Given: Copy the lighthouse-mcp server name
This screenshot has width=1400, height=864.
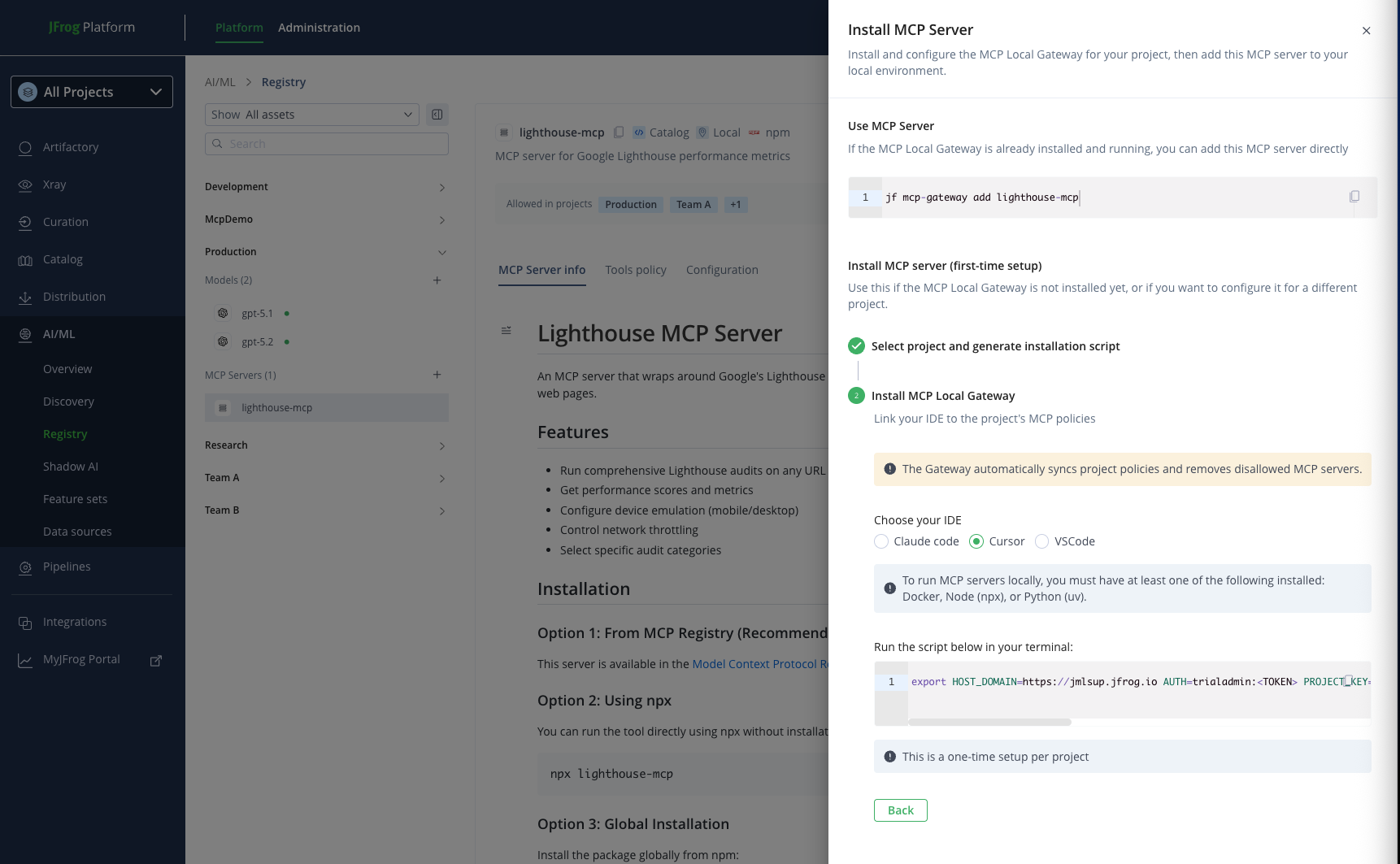Looking at the screenshot, I should pos(619,132).
